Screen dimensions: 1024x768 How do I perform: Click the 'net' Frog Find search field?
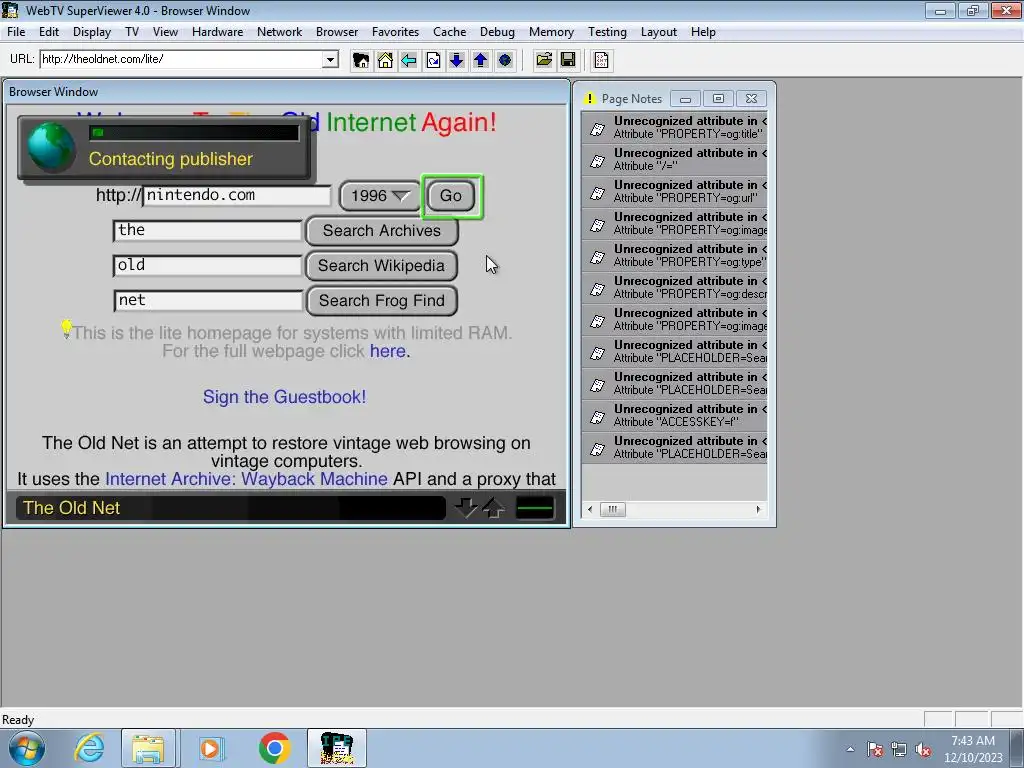coord(208,301)
